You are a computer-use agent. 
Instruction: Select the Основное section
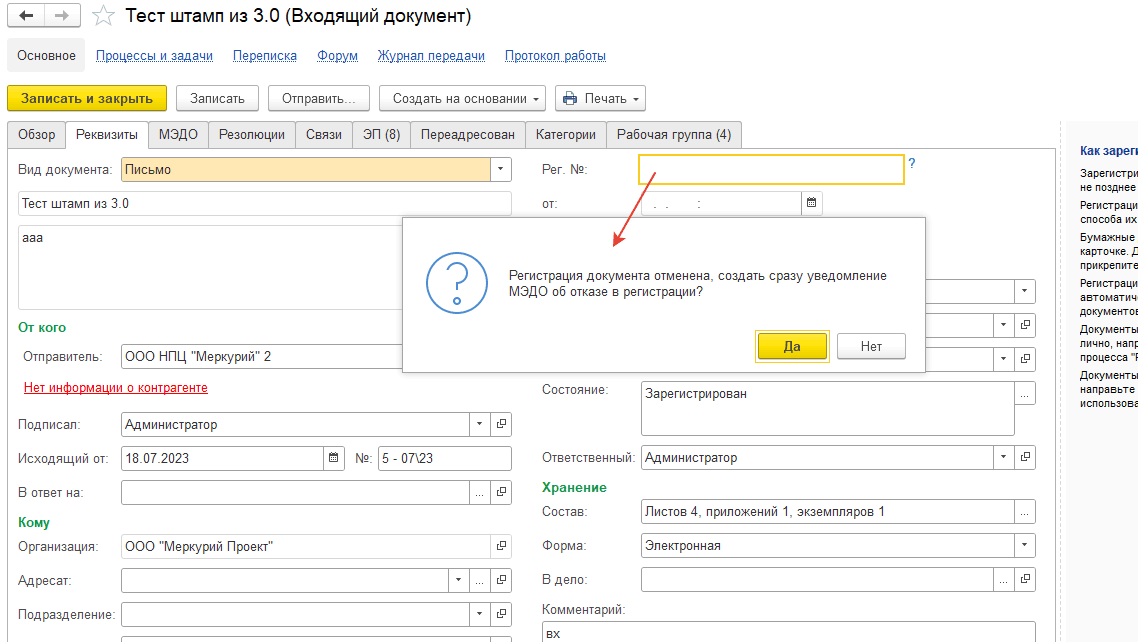pos(46,56)
